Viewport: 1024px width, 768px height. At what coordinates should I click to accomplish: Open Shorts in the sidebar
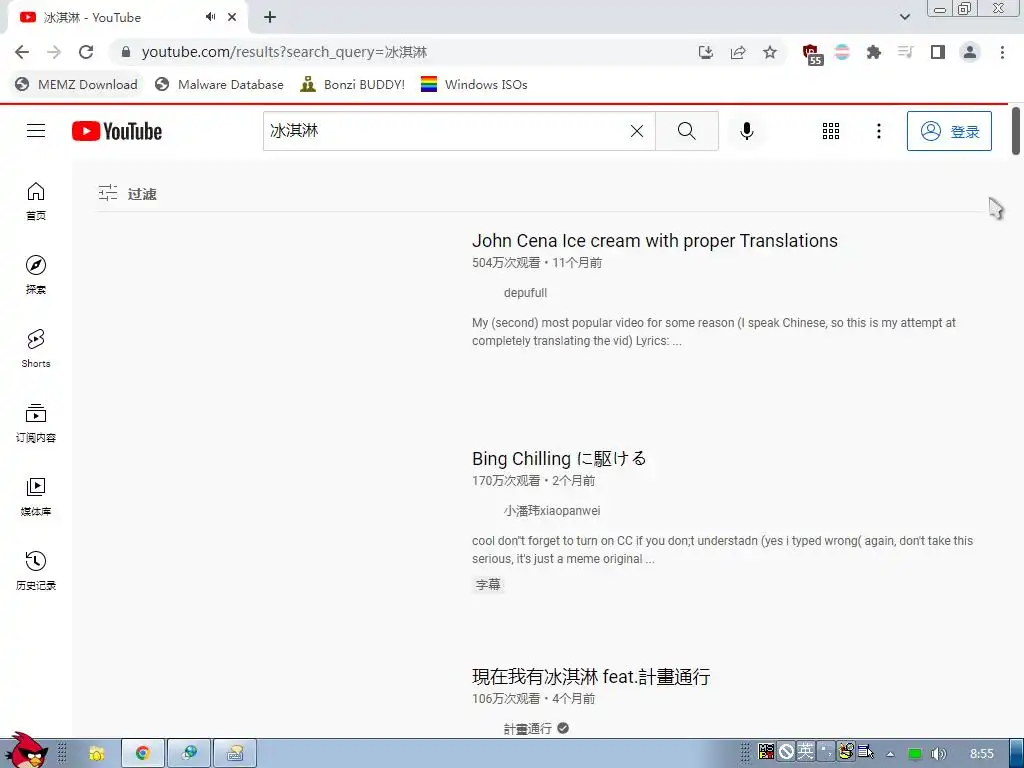[36, 349]
